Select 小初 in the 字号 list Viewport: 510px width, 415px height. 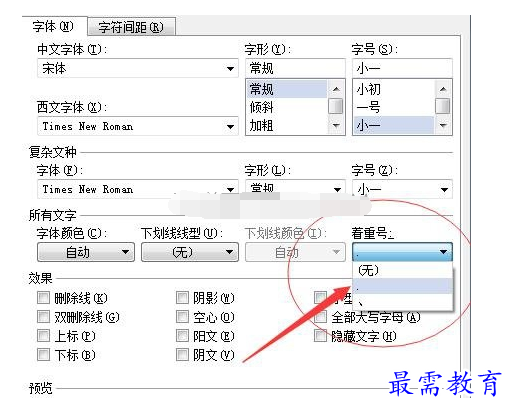point(394,89)
